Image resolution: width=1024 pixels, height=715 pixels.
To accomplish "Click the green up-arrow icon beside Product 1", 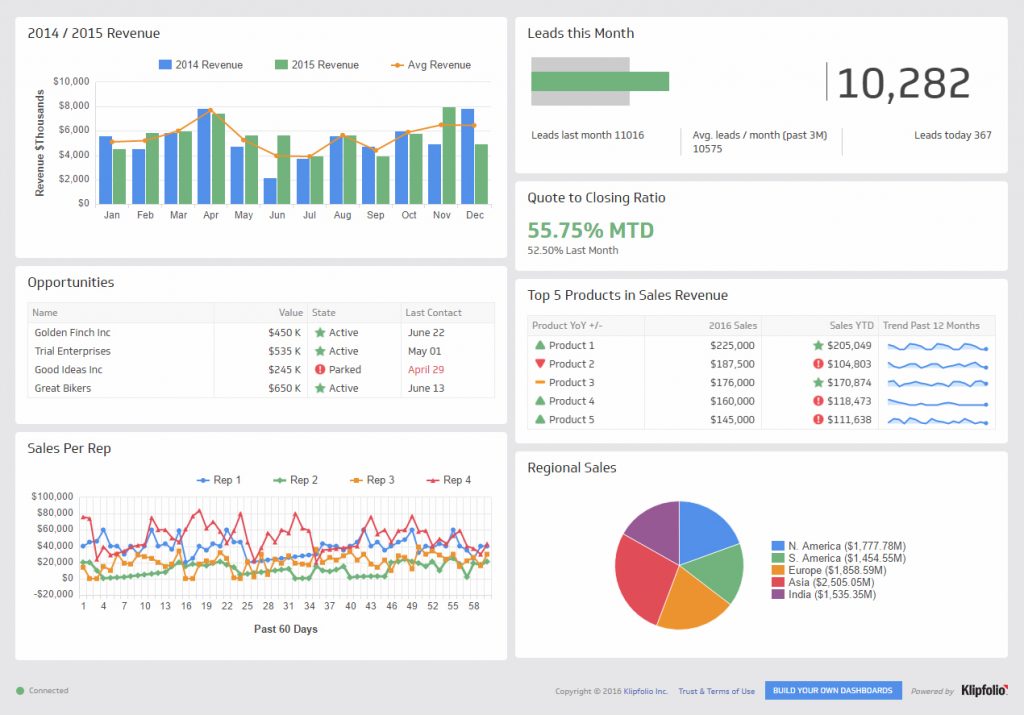I will [x=541, y=345].
